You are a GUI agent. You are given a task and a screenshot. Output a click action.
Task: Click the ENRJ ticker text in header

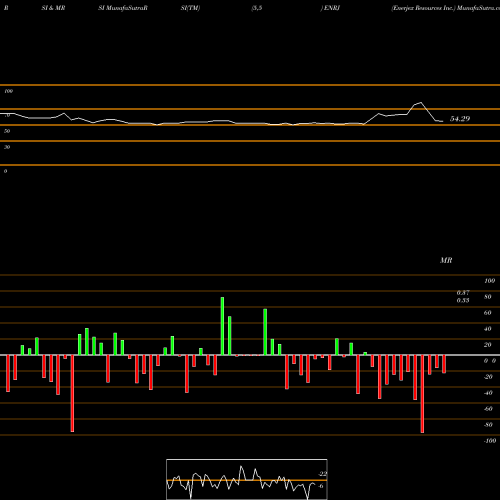pos(331,8)
